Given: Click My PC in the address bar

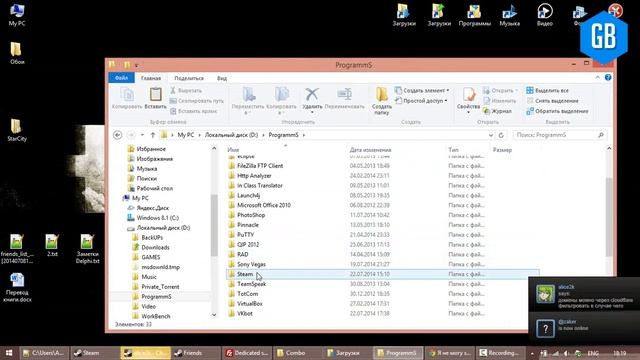Looking at the screenshot, I should click(186, 135).
